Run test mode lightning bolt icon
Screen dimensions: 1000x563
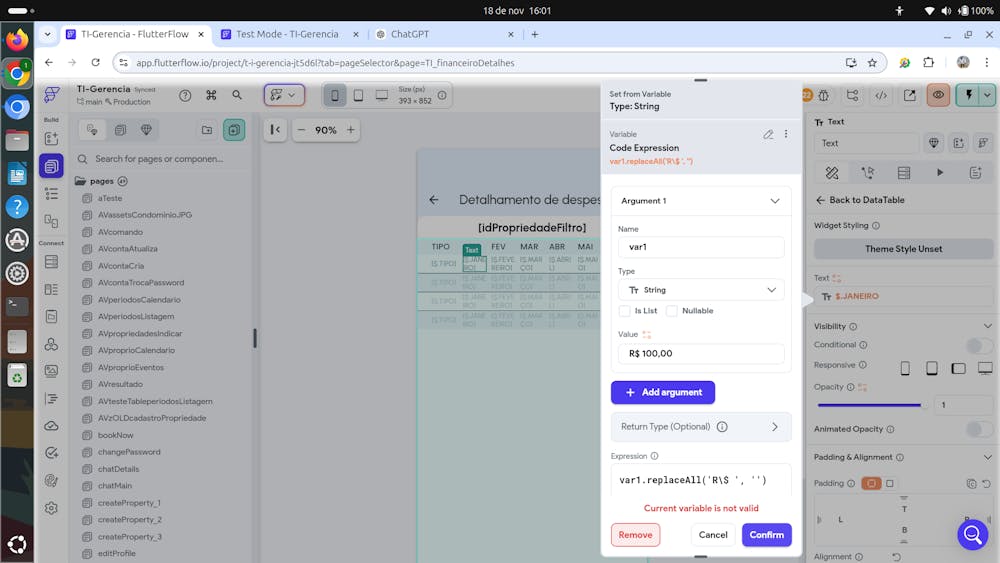(969, 95)
